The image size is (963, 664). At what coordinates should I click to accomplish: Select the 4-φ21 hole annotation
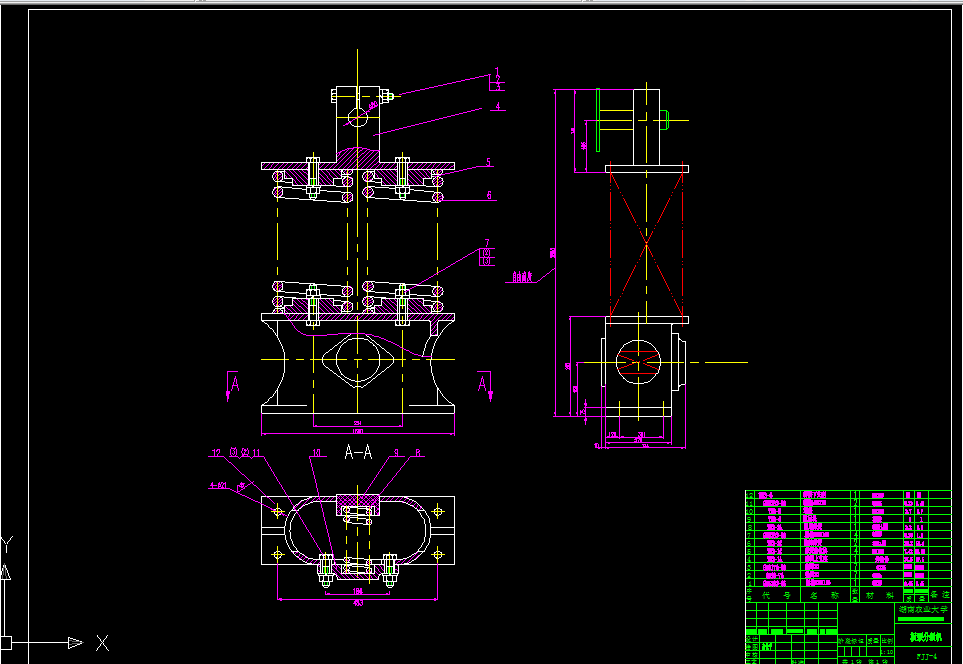click(219, 485)
